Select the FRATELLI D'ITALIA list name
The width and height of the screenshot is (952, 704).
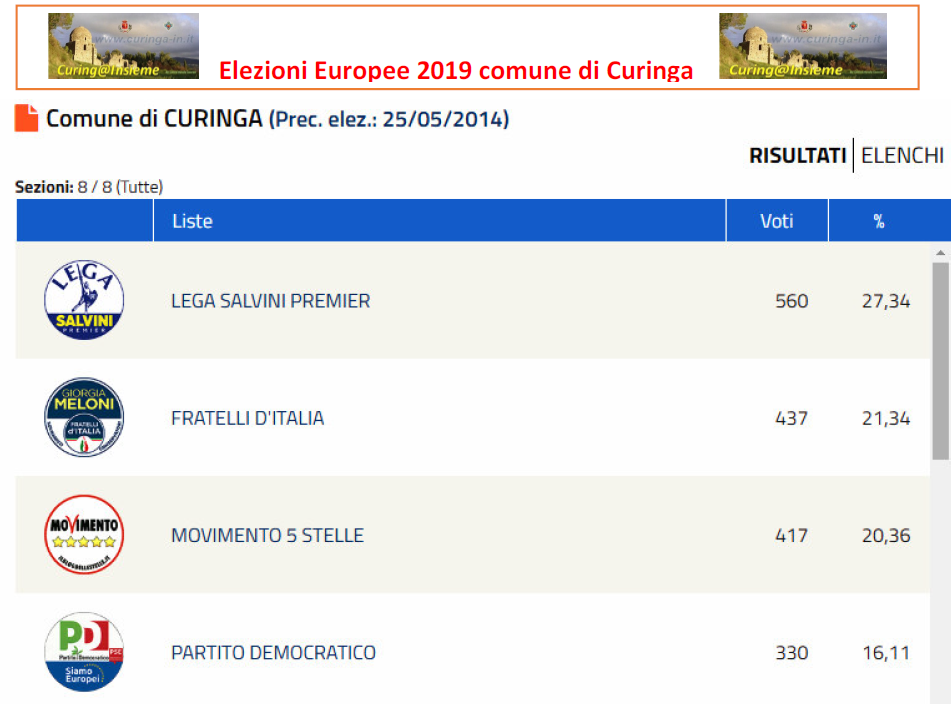click(248, 418)
